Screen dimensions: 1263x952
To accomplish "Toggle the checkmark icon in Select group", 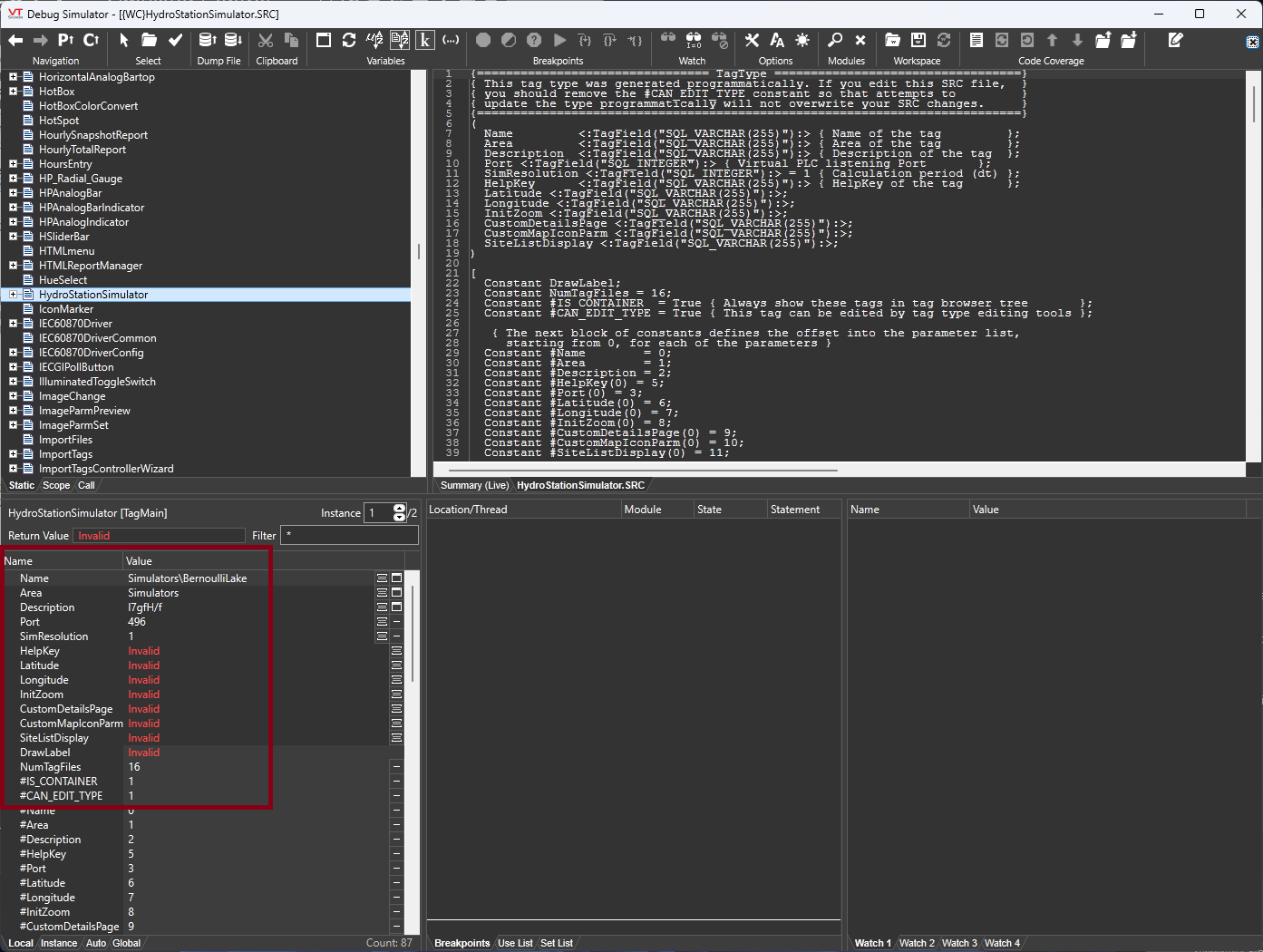I will pyautogui.click(x=176, y=40).
